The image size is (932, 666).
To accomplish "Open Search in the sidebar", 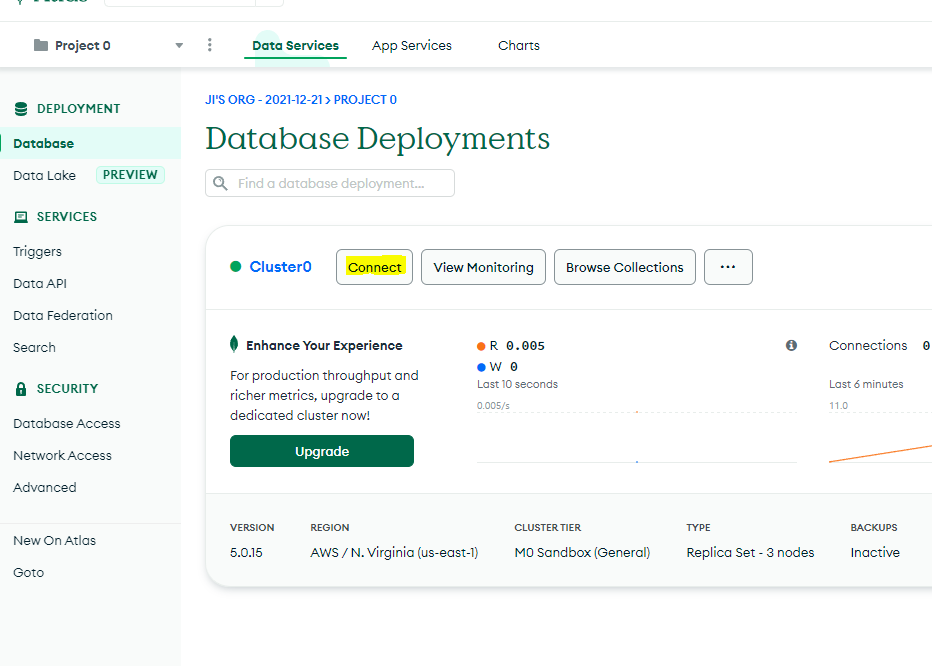I will point(34,348).
